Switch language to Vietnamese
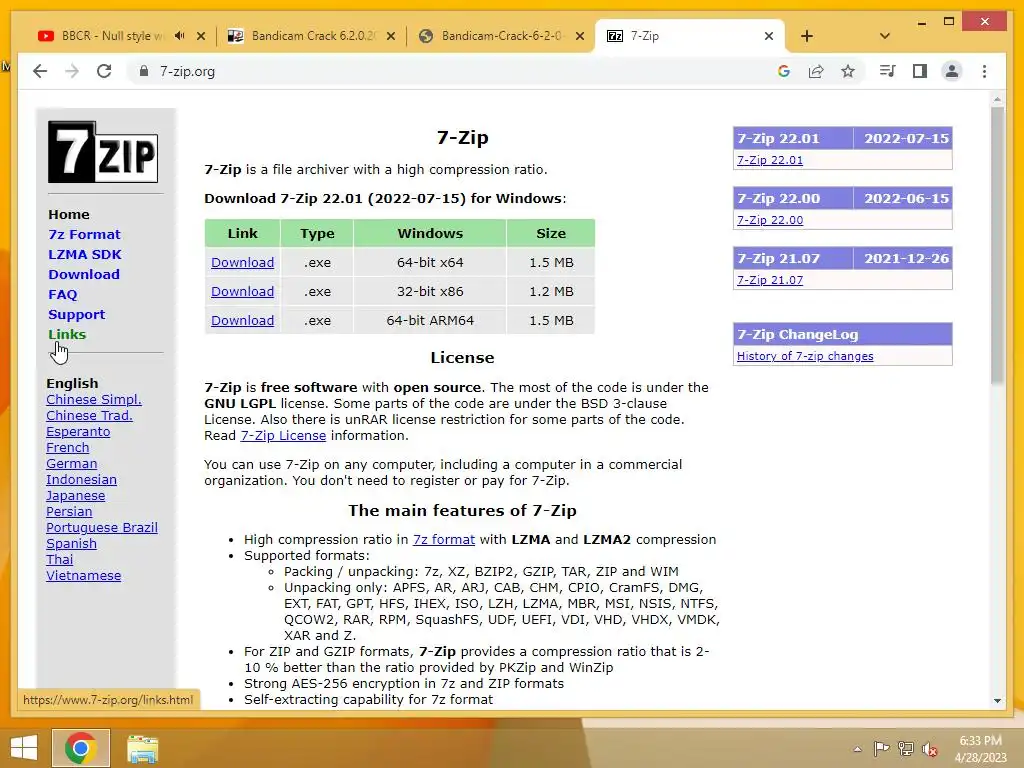 (83, 575)
